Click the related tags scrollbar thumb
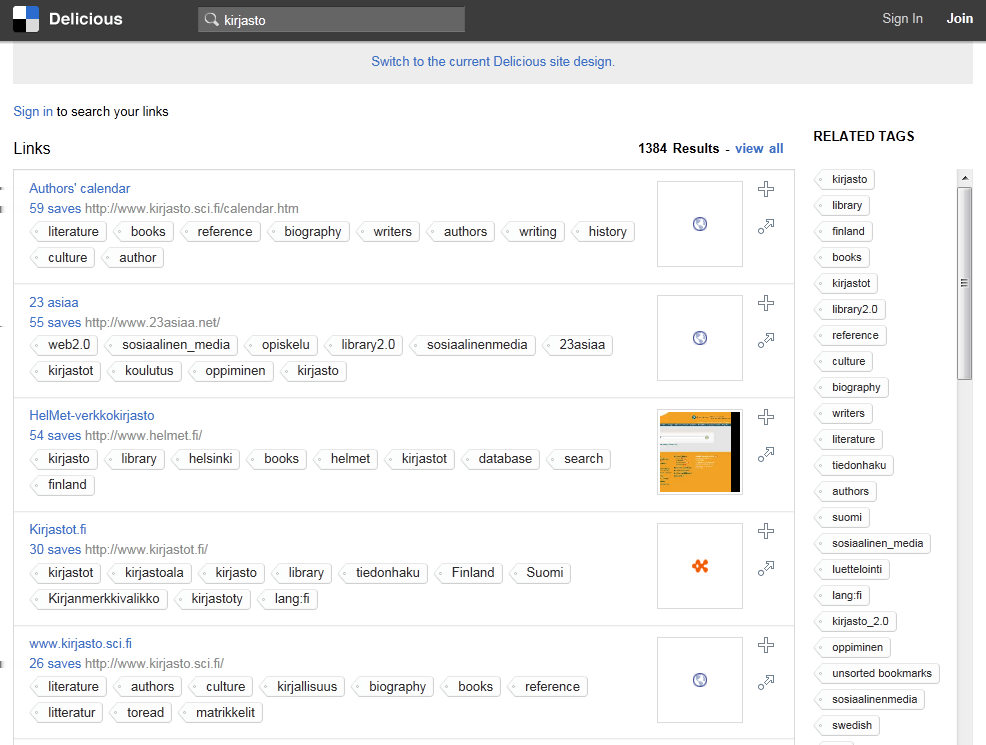Image resolution: width=986 pixels, height=745 pixels. 964,283
